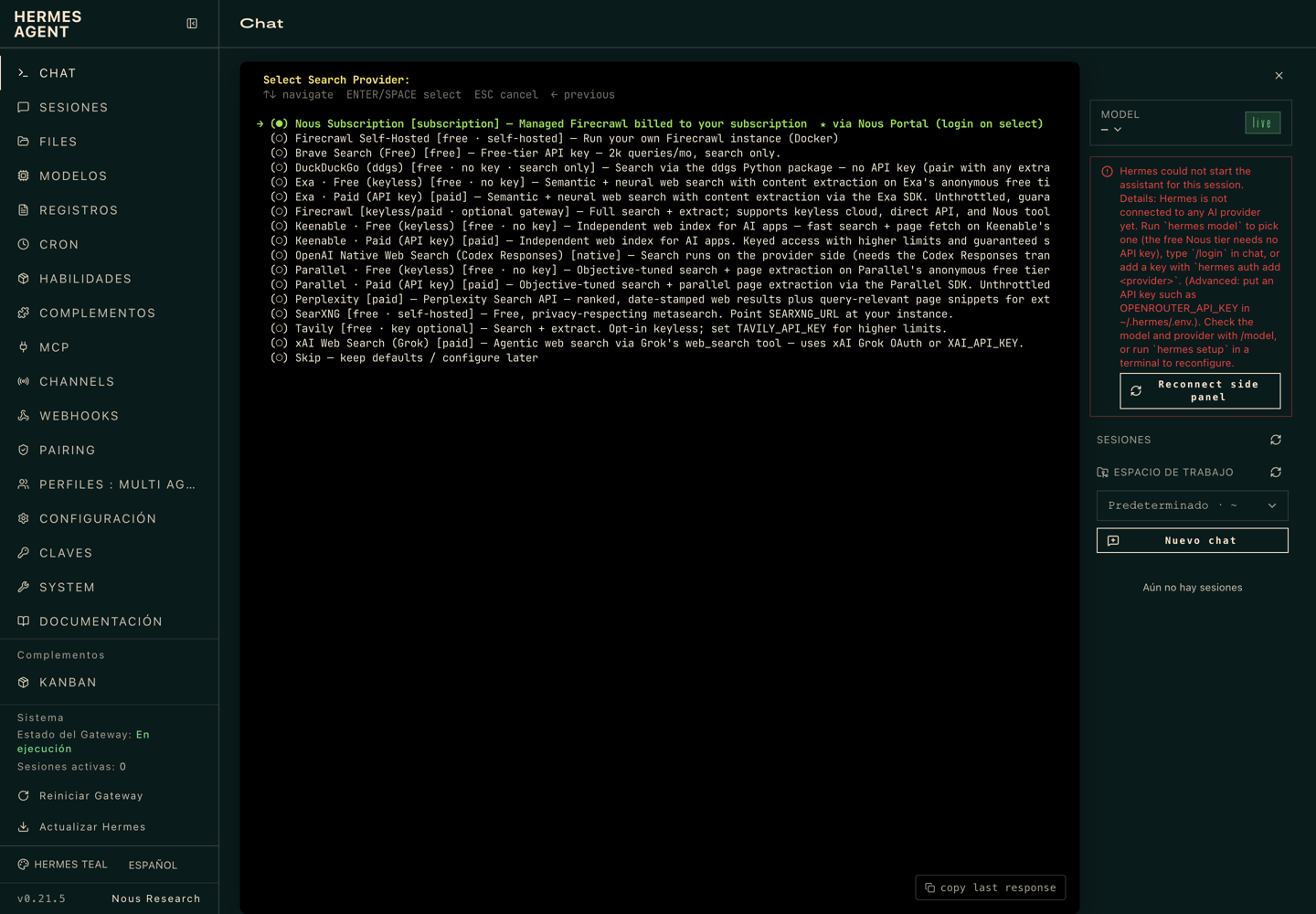1316x914 pixels.
Task: Select the Skip keep defaults radio option
Action: (x=279, y=358)
